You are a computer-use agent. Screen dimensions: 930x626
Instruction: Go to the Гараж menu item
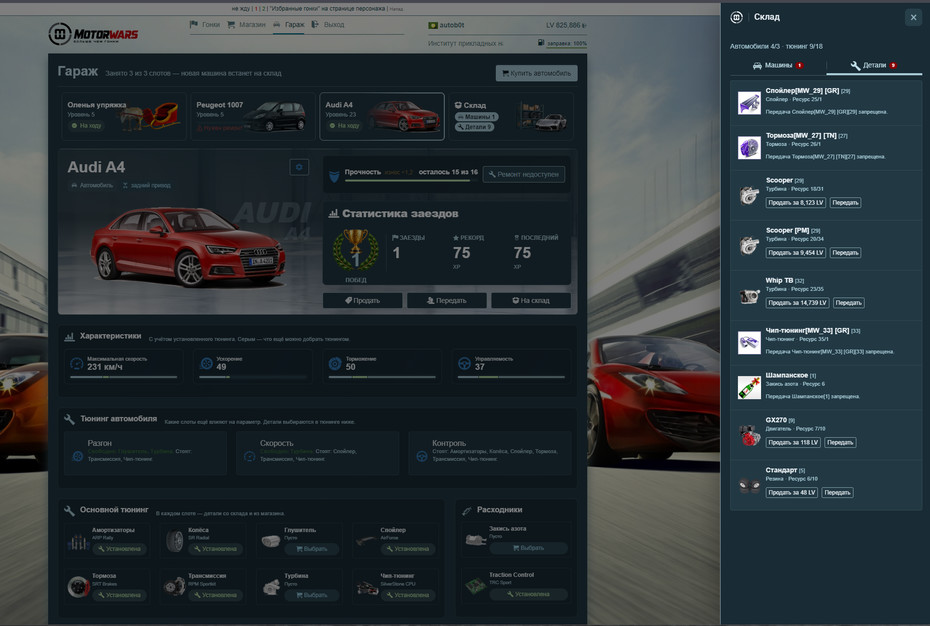tap(289, 25)
